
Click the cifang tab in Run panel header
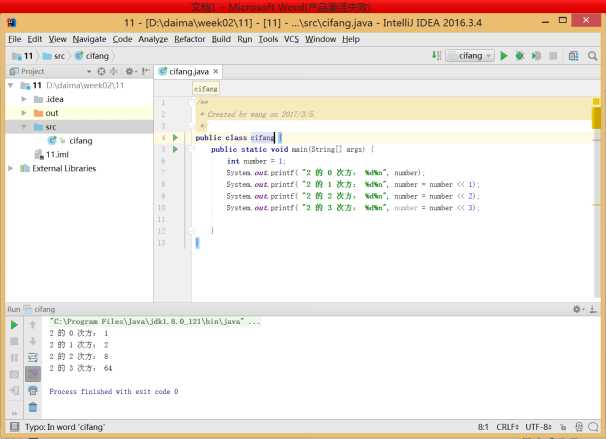(x=40, y=309)
